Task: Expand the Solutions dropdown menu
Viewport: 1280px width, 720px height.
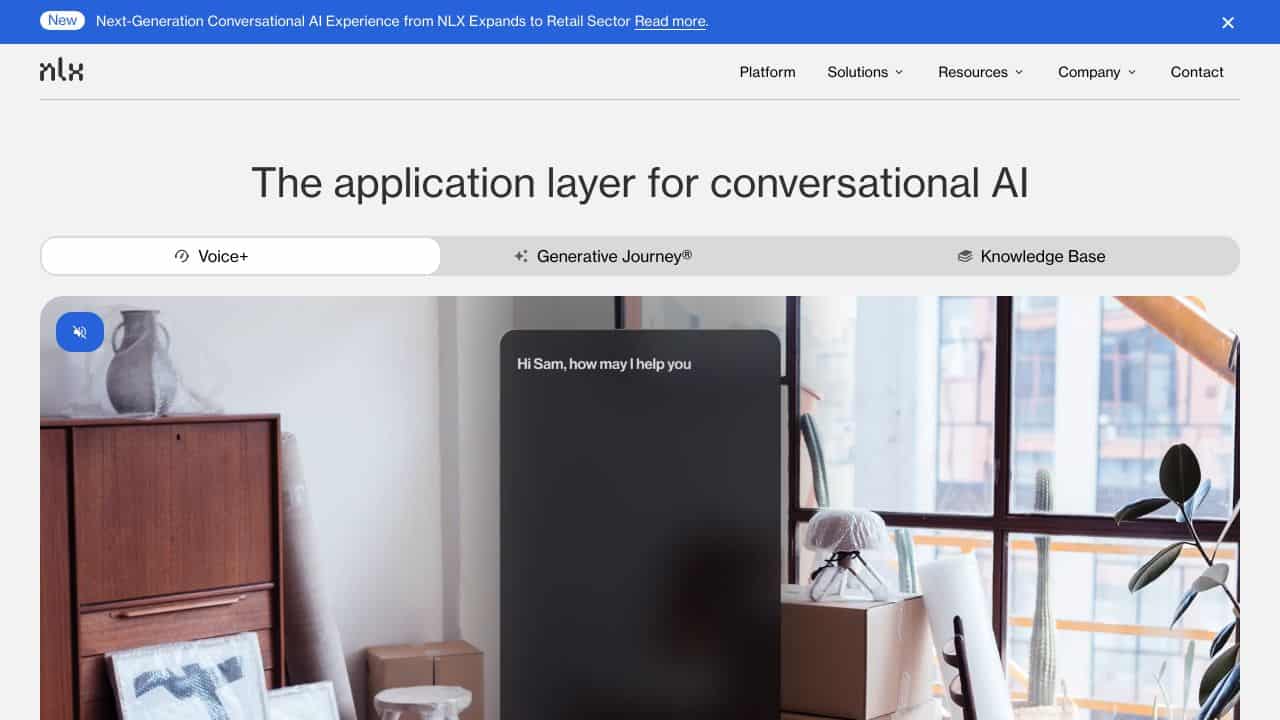Action: pos(865,72)
